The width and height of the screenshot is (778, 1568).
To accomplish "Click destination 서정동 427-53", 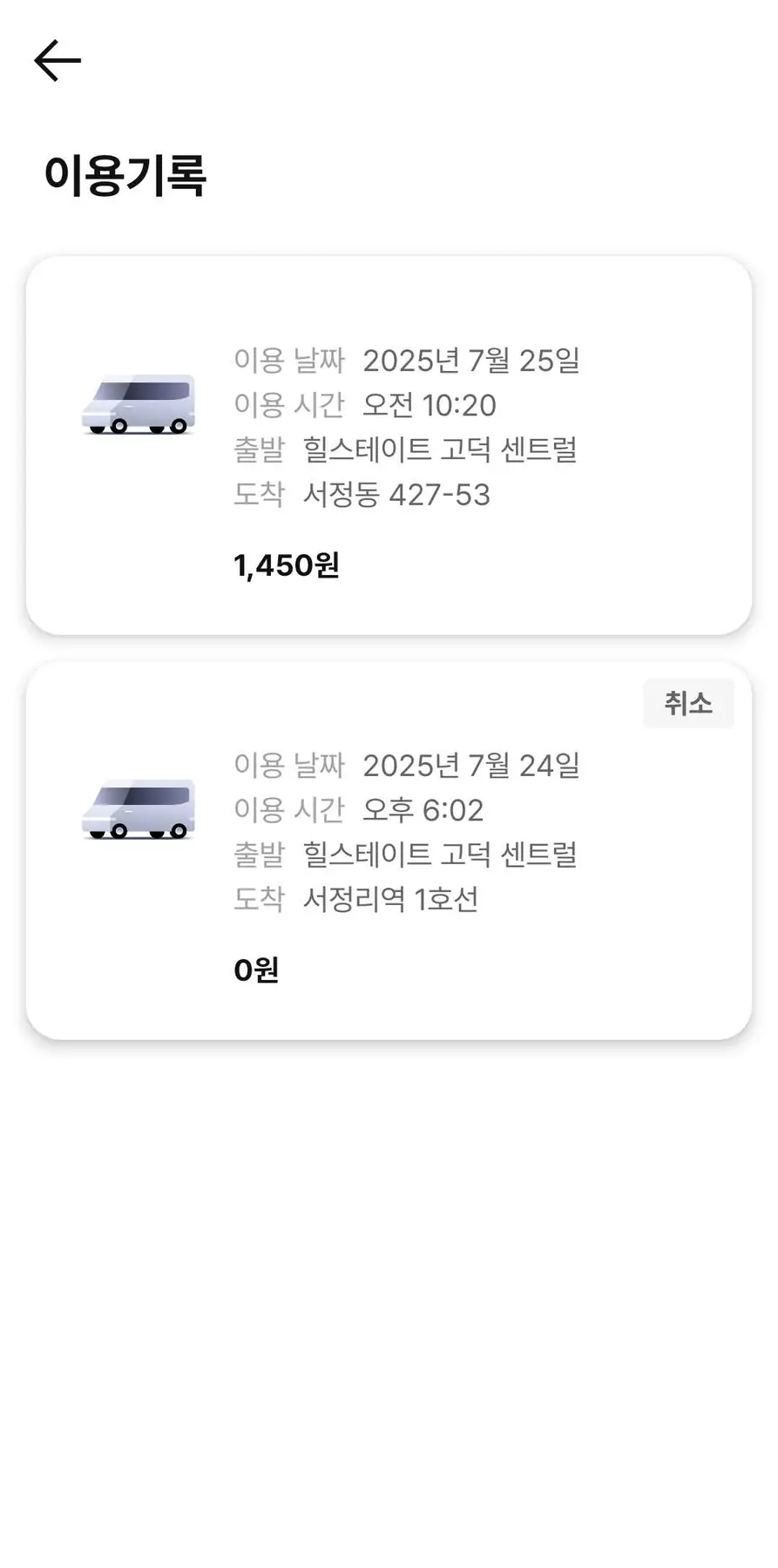I will pyautogui.click(x=396, y=495).
